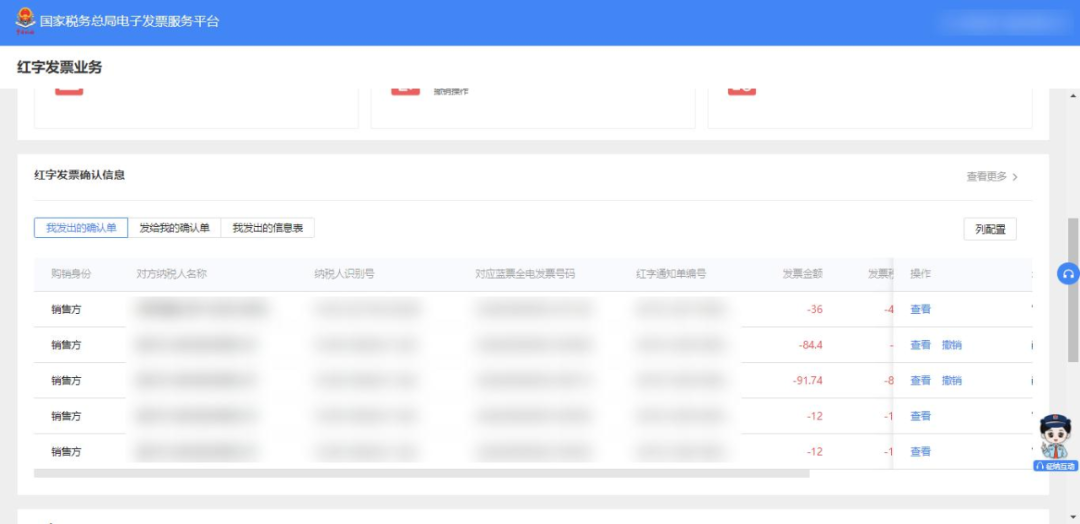Screen dimensions: 1080x524
Task: Click the 红字发票业务 page title
Action: (x=59, y=67)
